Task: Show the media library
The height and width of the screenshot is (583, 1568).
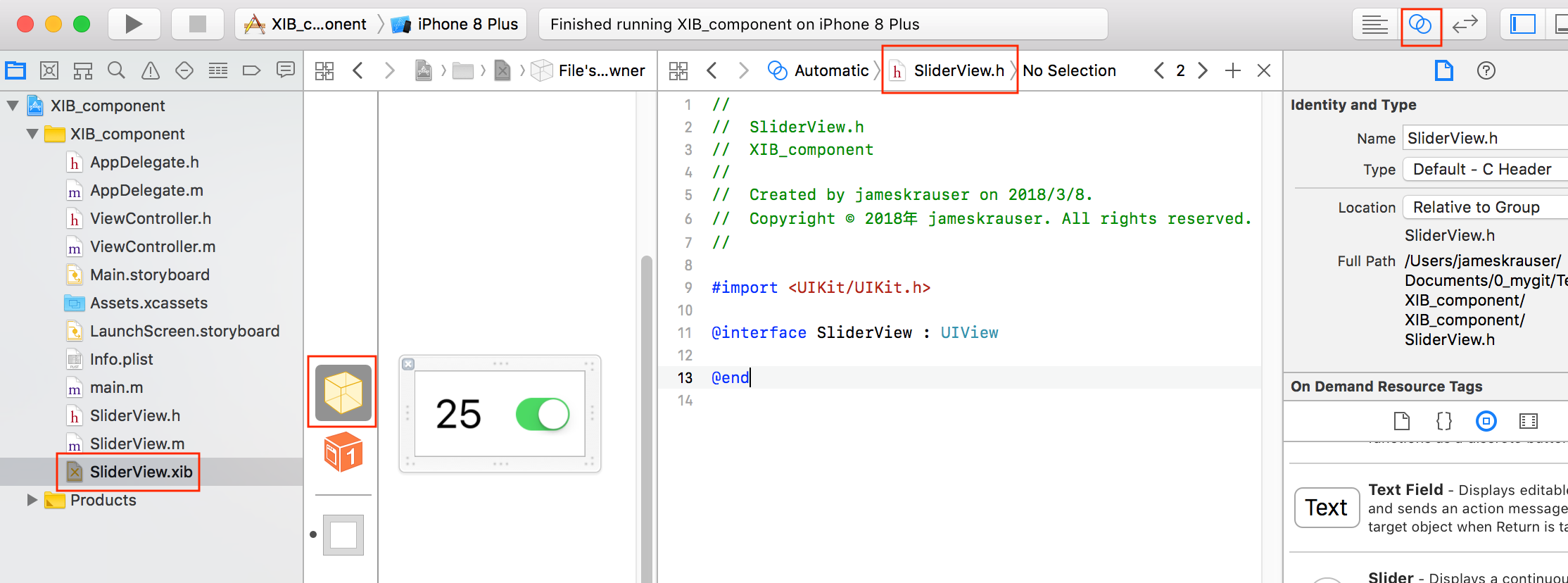Action: (x=1529, y=421)
